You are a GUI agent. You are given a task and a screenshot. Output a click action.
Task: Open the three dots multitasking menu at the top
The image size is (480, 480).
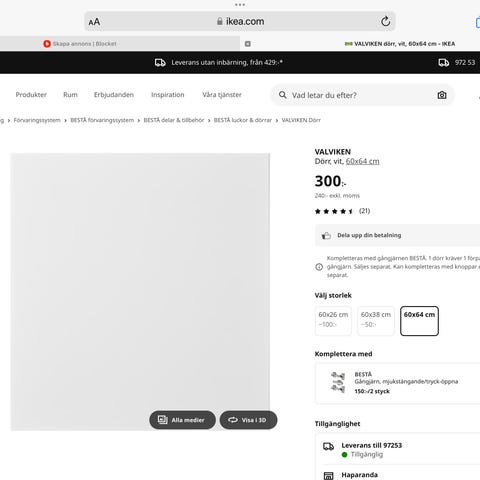click(x=240, y=5)
